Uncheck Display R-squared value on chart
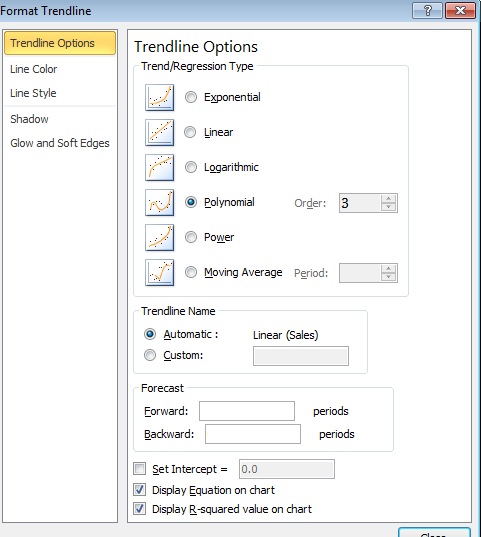481x537 pixels. pos(139,509)
